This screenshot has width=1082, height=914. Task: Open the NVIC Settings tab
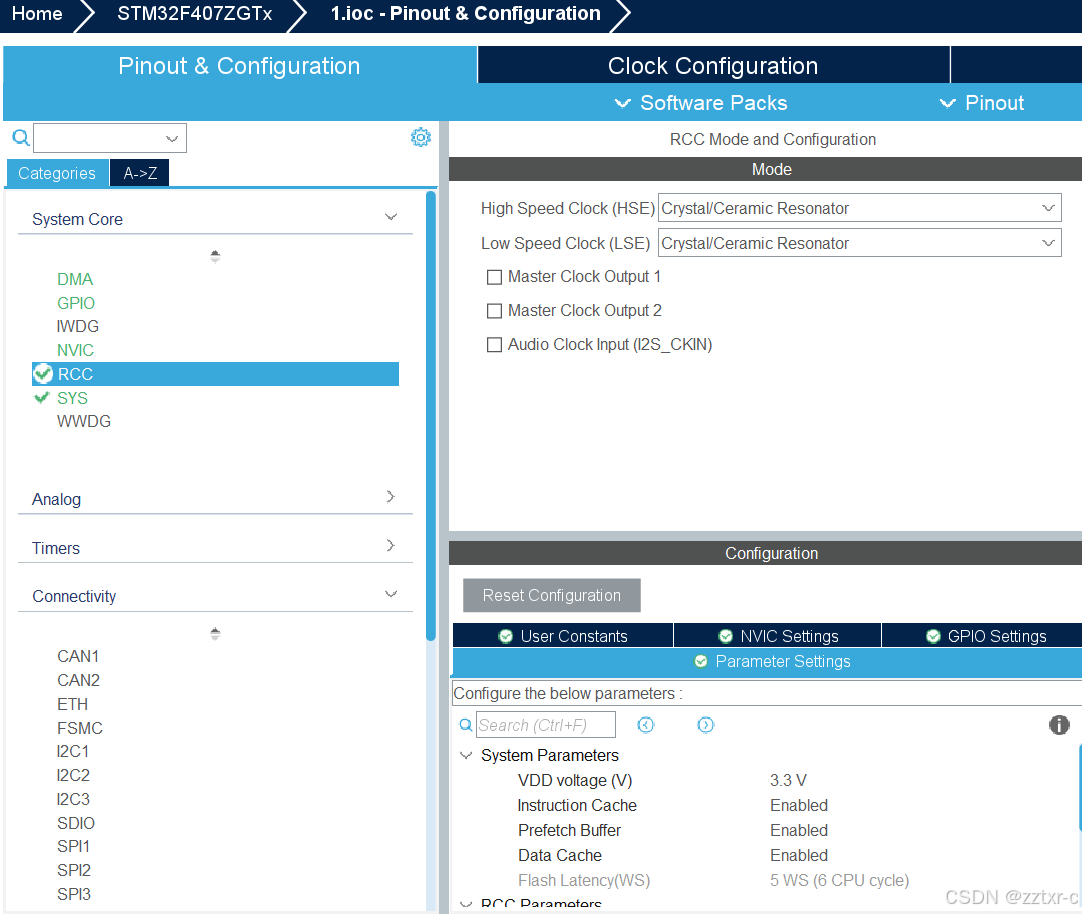[x=778, y=636]
